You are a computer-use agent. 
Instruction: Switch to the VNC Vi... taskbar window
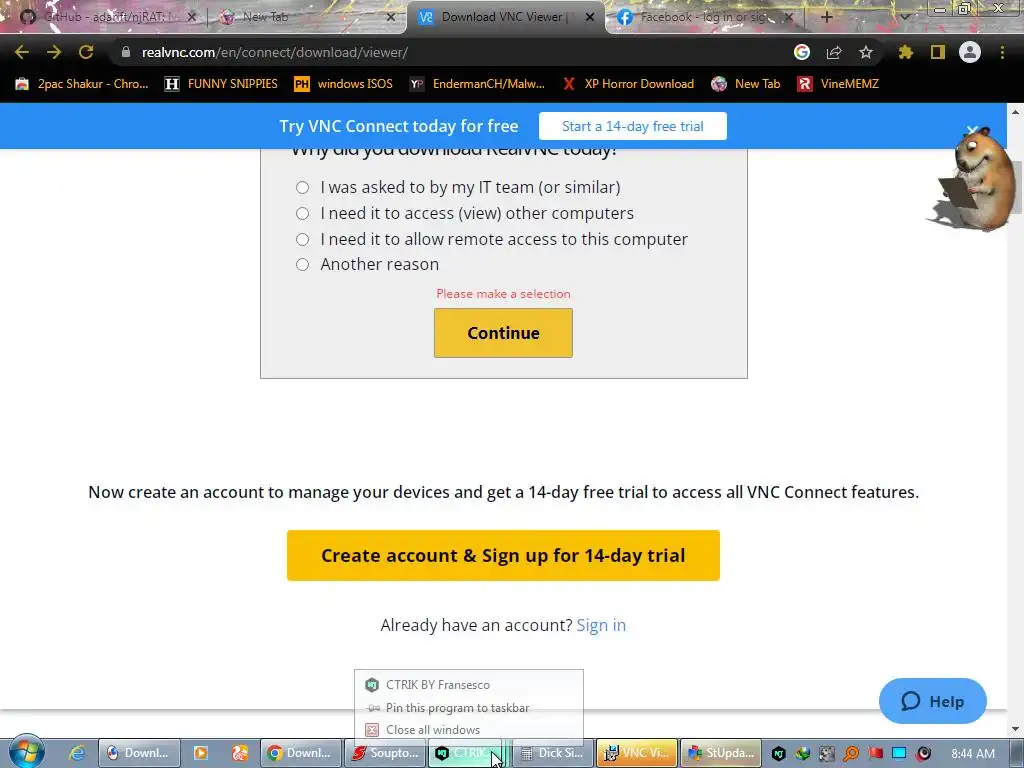pos(637,753)
